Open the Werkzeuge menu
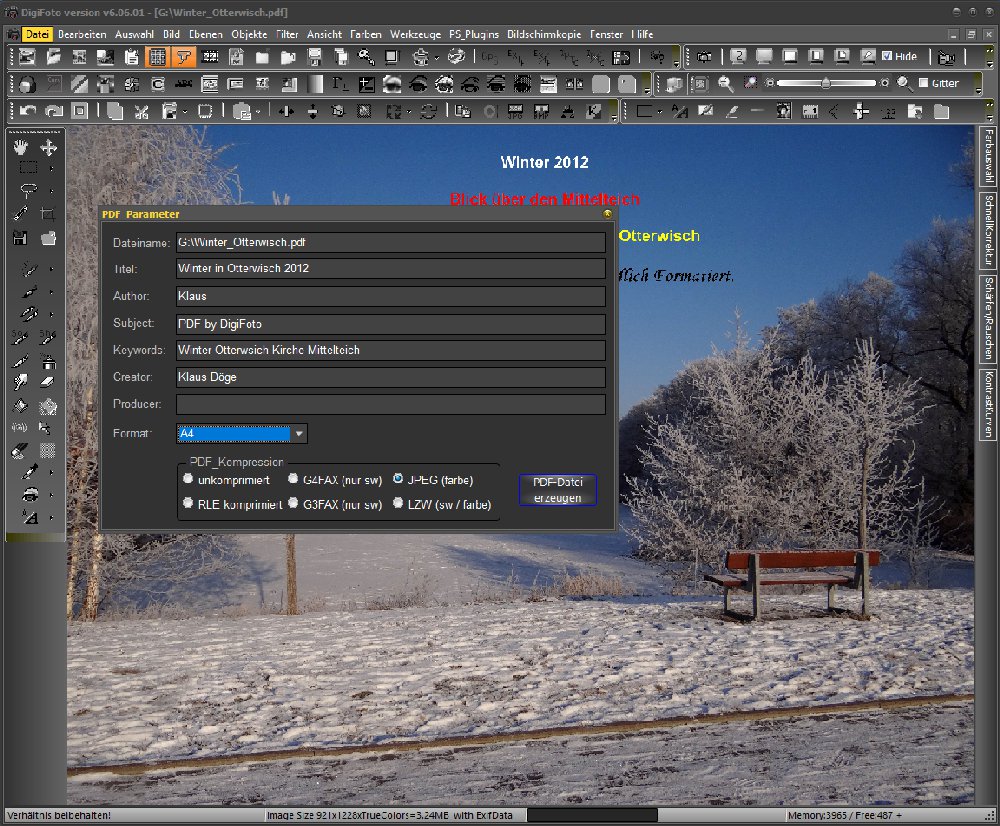This screenshot has width=1000, height=826. 414,34
